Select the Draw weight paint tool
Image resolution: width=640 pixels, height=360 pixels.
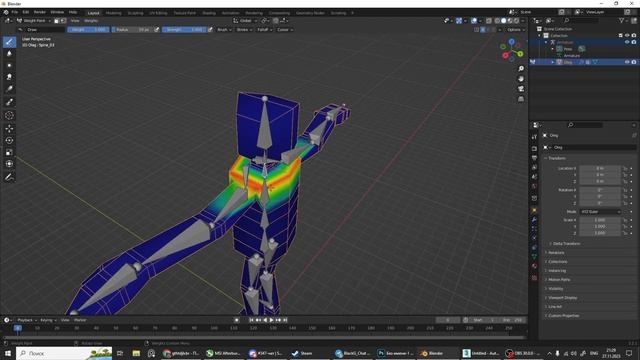pos(9,42)
